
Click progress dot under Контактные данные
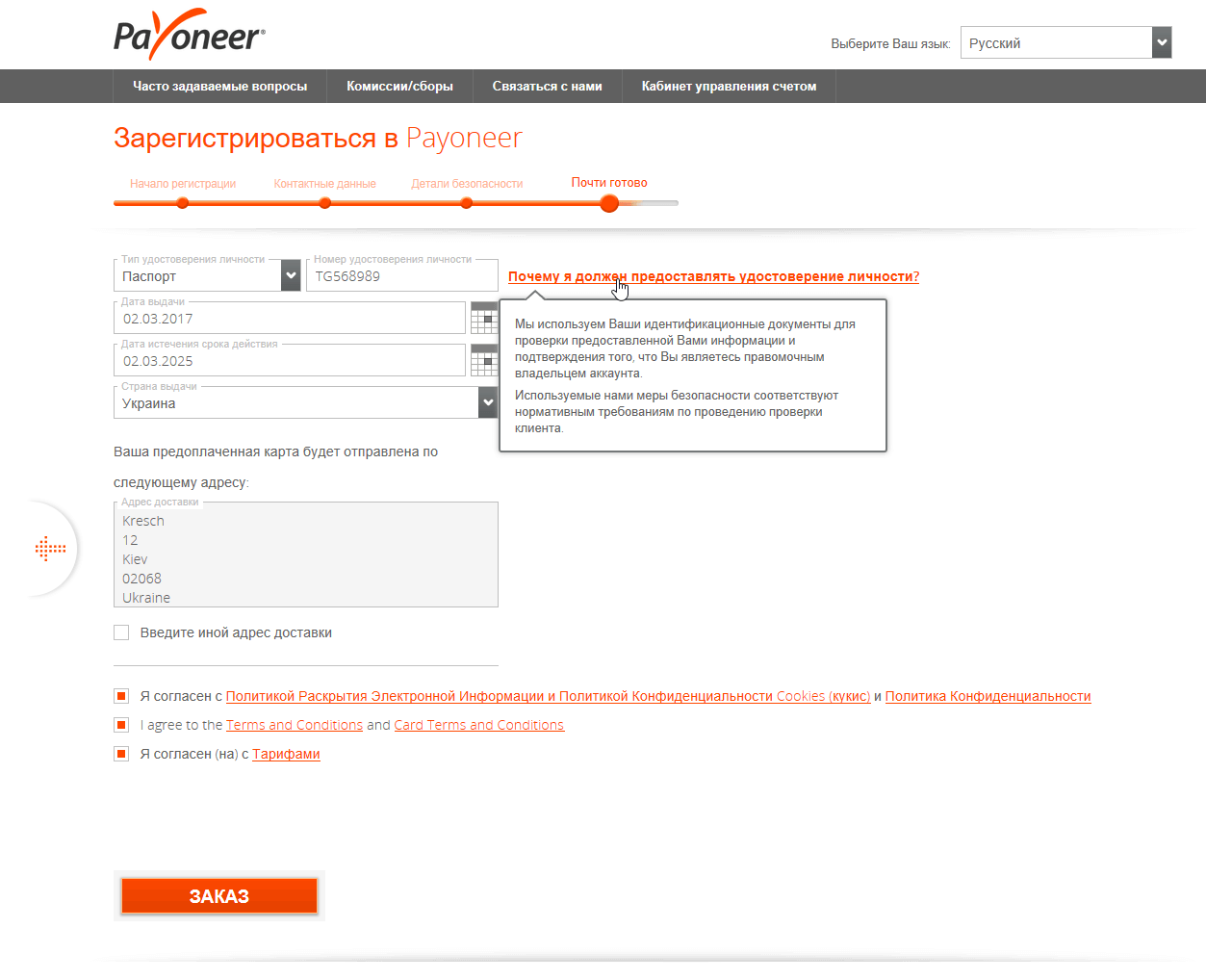coord(325,203)
